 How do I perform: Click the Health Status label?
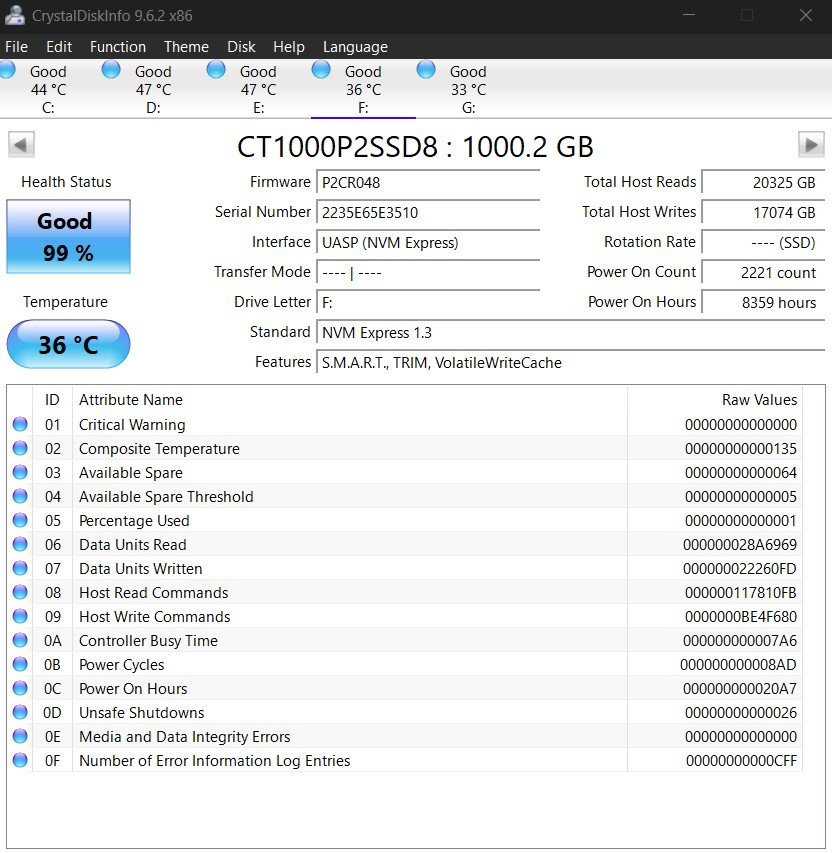tap(66, 182)
